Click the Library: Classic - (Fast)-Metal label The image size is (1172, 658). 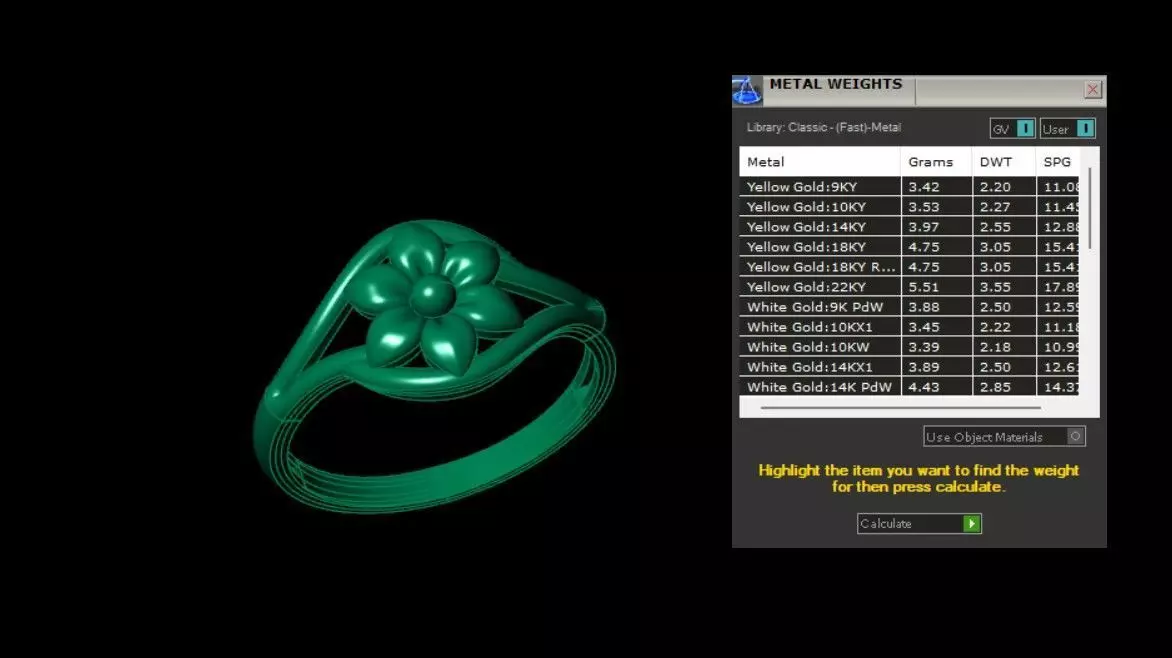[x=824, y=127]
